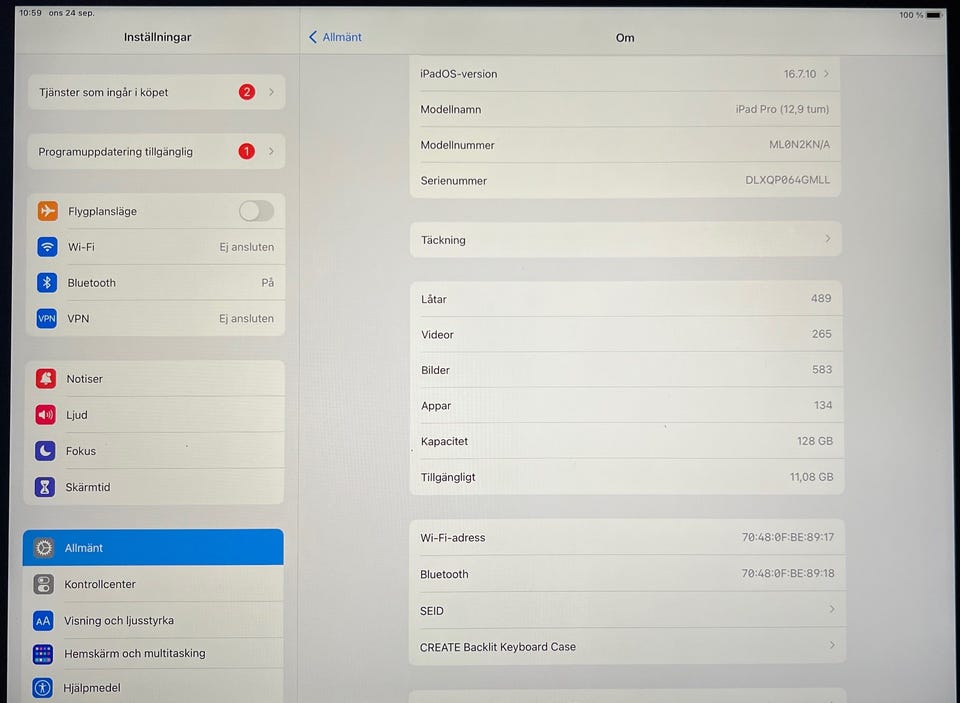Tap the battery icon in status bar
The height and width of the screenshot is (703, 960).
point(934,15)
